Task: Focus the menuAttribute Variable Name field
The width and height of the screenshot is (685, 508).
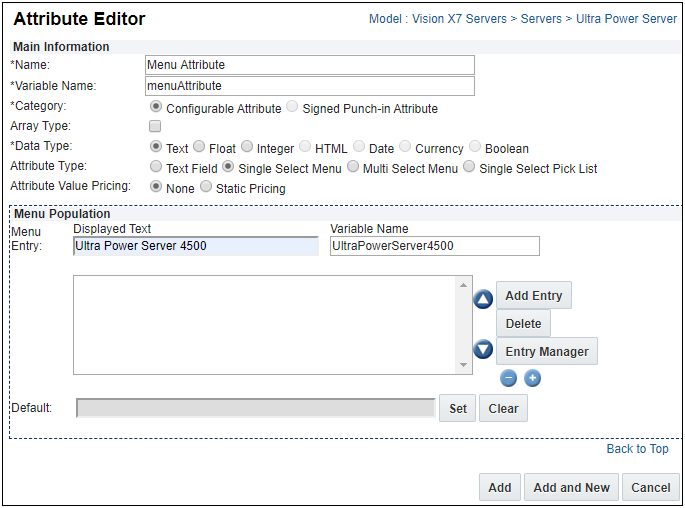Action: coord(310,86)
